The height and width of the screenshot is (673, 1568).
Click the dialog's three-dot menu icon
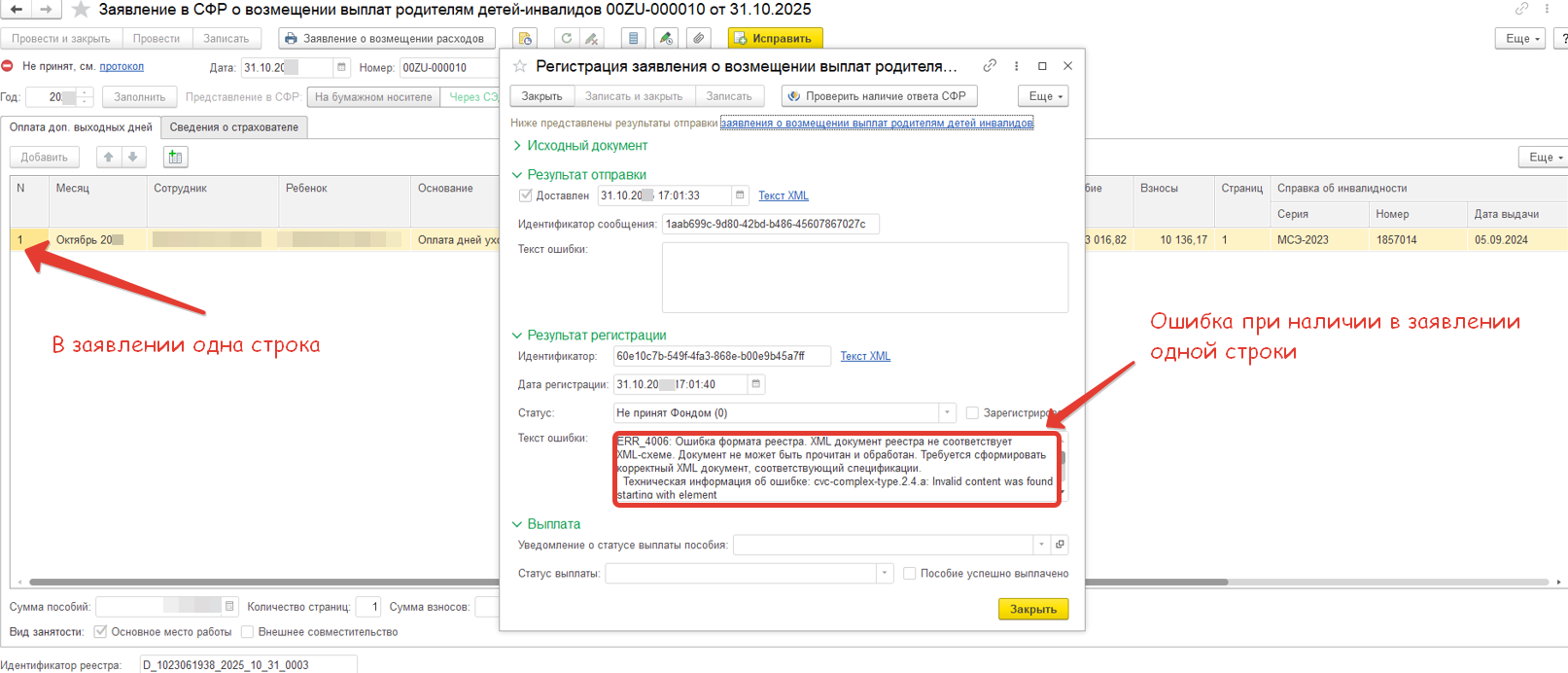point(1017,66)
